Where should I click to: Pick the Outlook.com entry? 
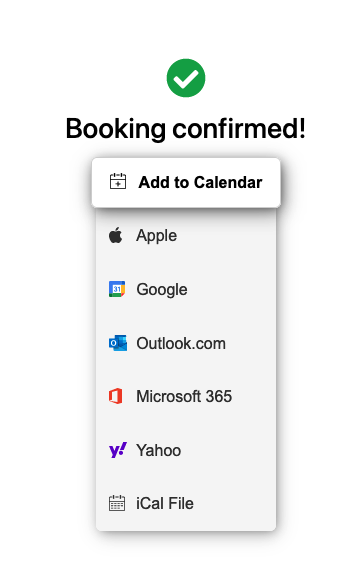pyautogui.click(x=186, y=343)
